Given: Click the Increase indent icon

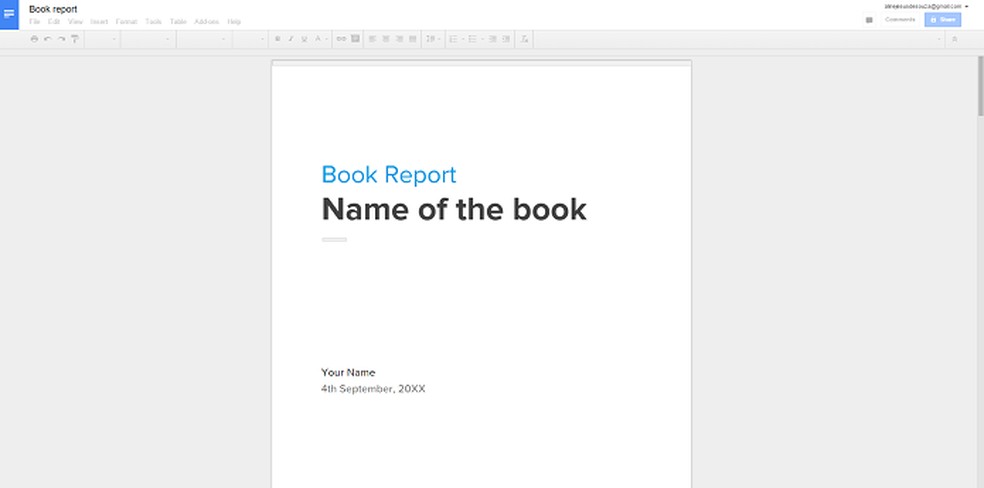Looking at the screenshot, I should click(506, 39).
